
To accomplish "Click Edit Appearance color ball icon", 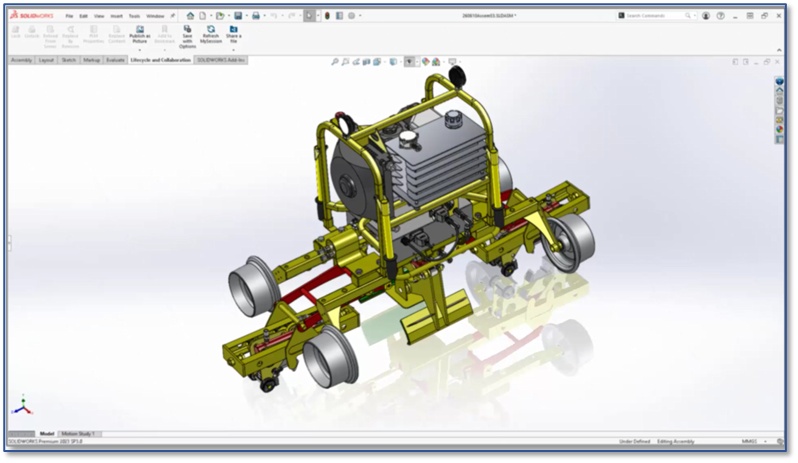I will point(425,62).
